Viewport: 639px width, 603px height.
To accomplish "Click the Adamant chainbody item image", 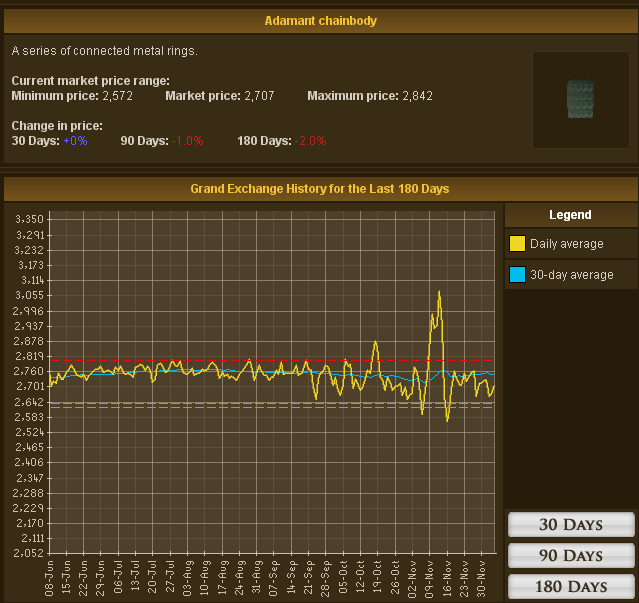I will coord(580,99).
